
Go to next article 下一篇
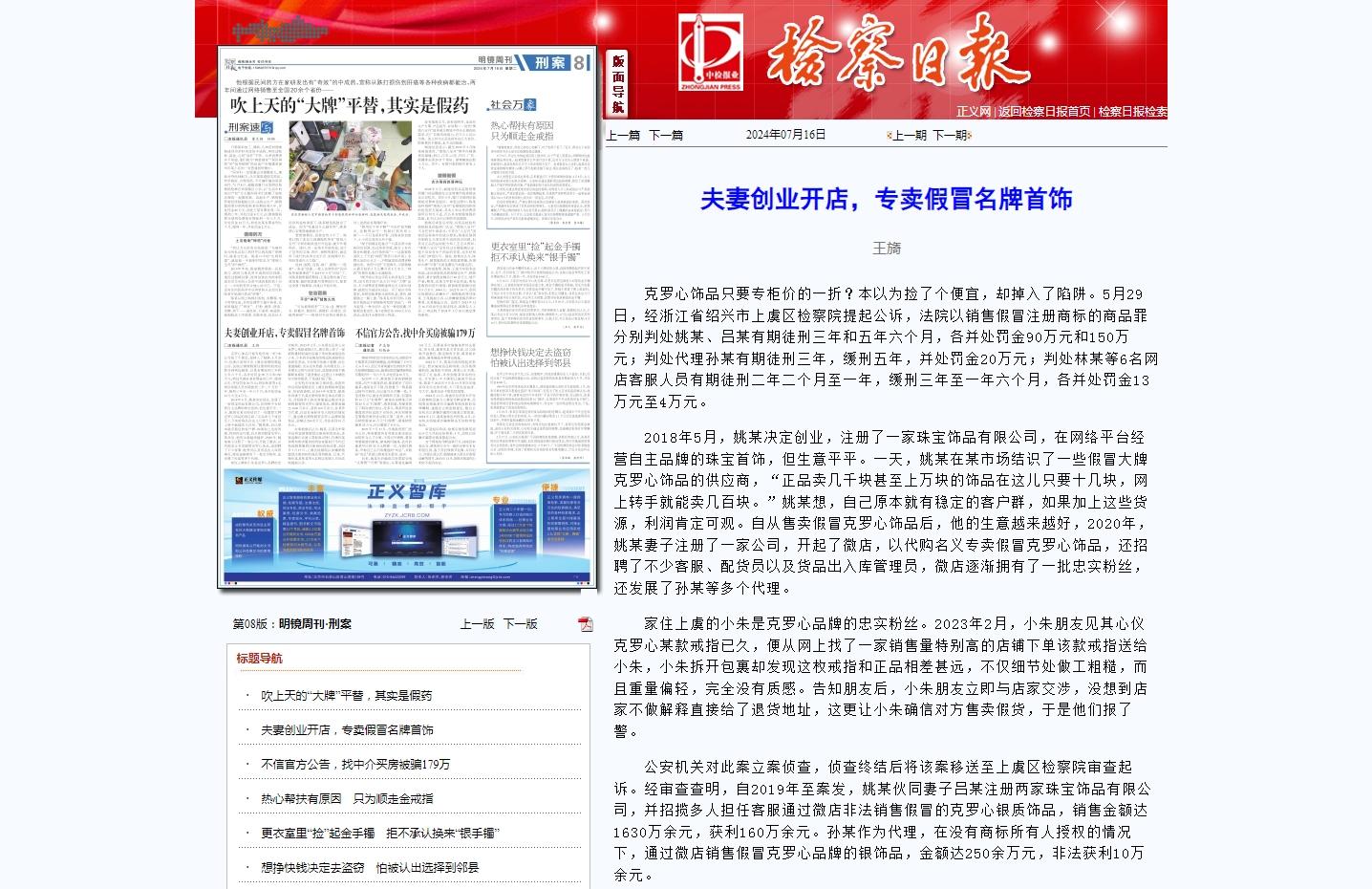[x=666, y=136]
